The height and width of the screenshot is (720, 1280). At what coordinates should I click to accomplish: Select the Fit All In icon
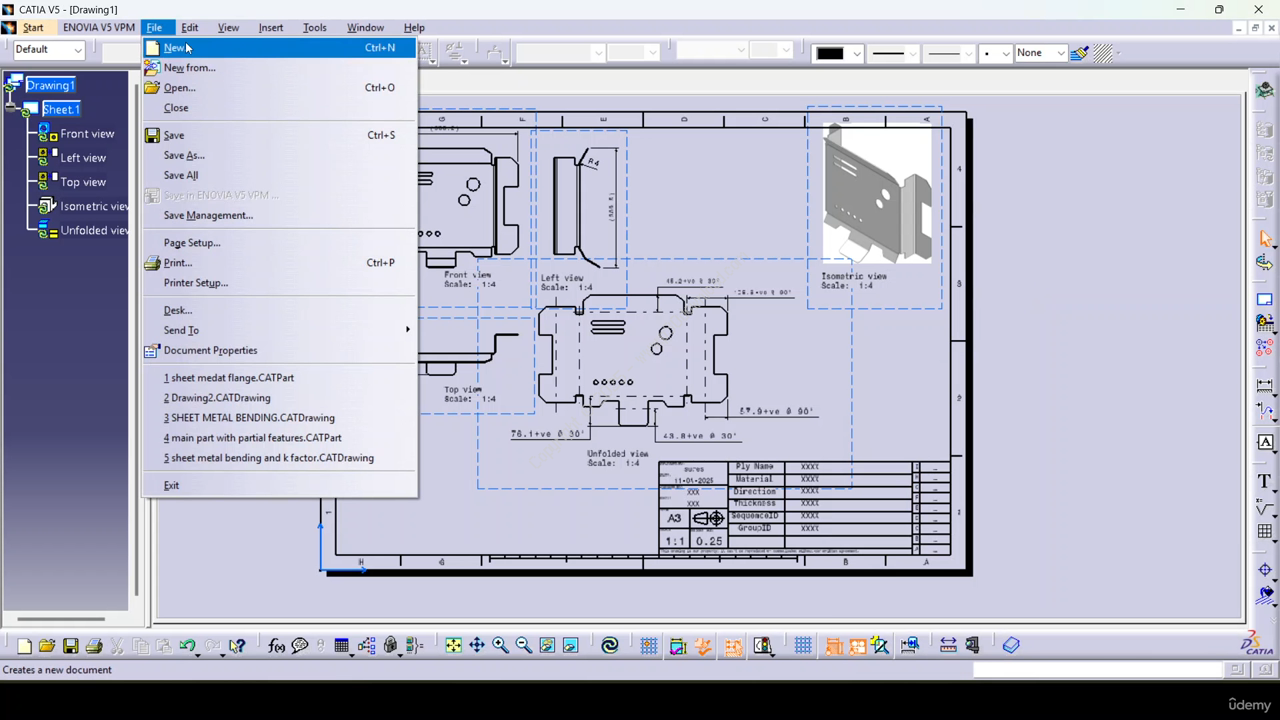(453, 645)
